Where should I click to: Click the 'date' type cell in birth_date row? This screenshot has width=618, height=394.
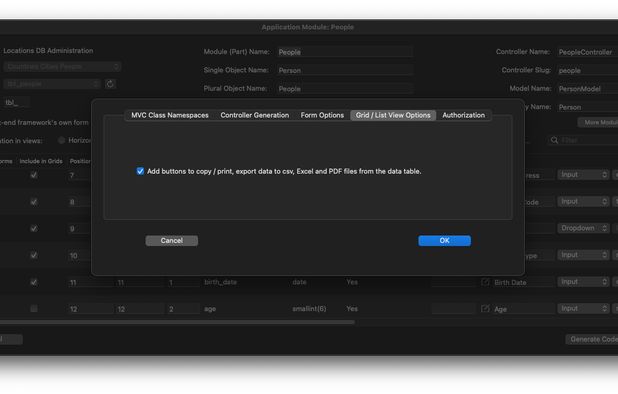pos(300,282)
